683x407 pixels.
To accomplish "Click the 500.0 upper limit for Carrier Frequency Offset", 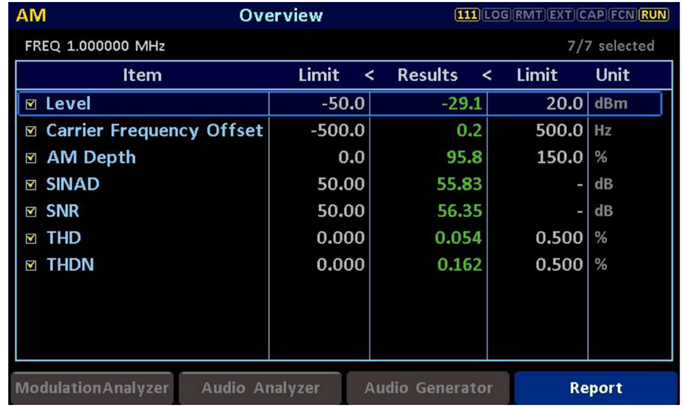I will tap(559, 131).
